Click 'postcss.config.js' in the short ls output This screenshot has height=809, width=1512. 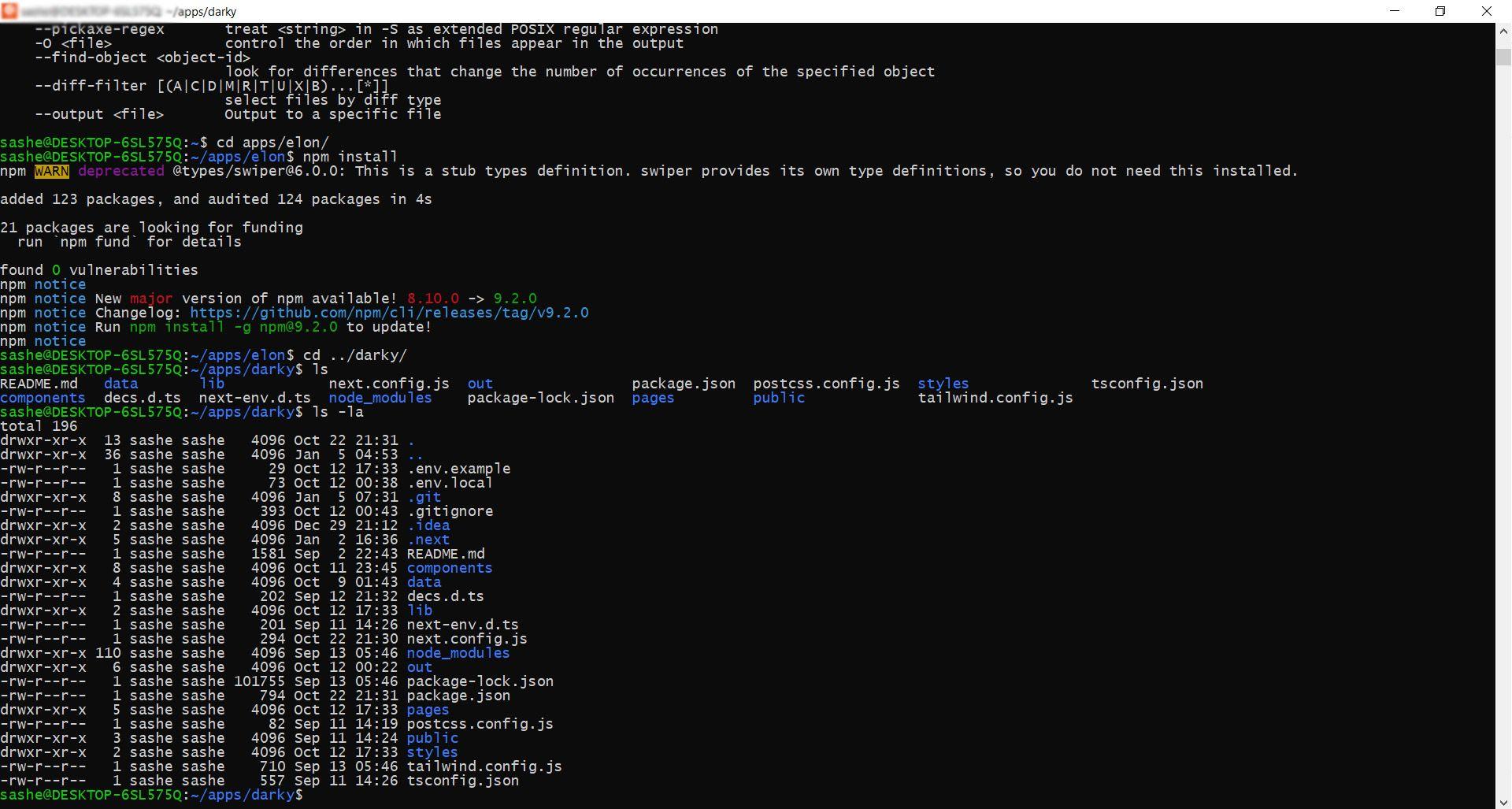826,384
